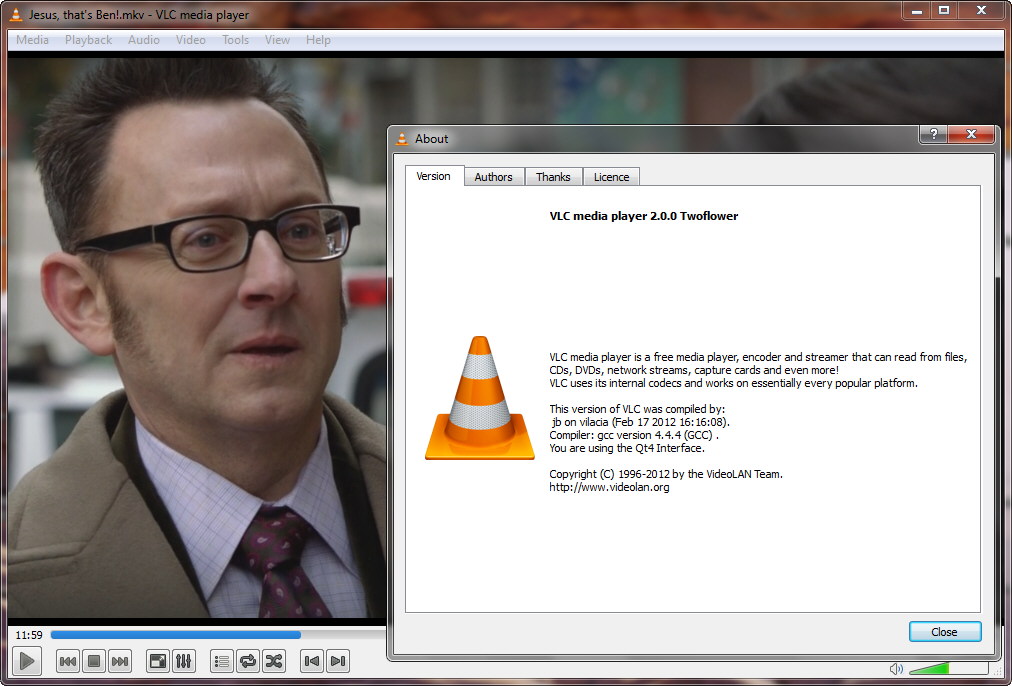Click the Close button in About dialog
Image resolution: width=1012 pixels, height=686 pixels.
[945, 632]
